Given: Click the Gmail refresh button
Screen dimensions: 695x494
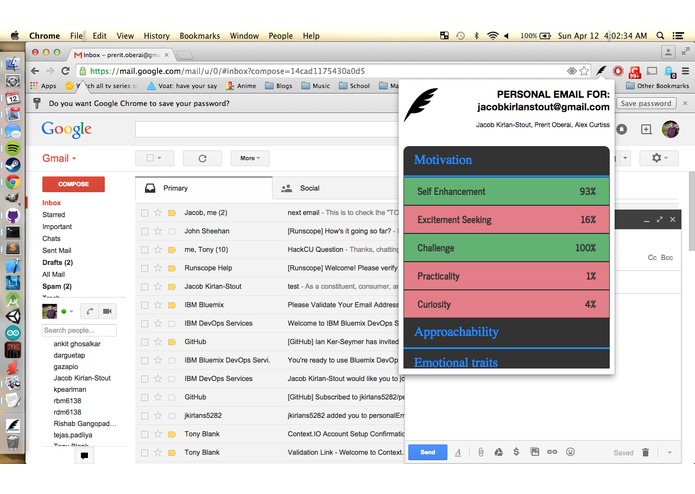Looking at the screenshot, I should (x=202, y=158).
